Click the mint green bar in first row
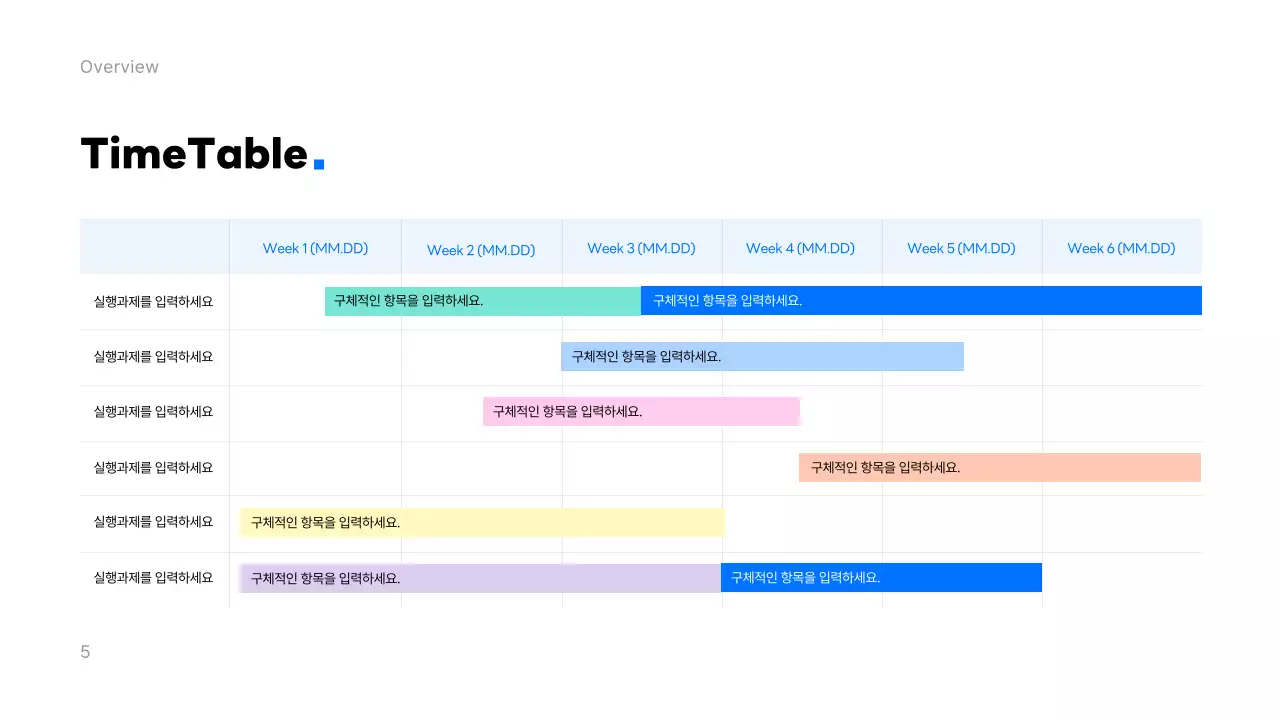1280x720 pixels. [x=482, y=301]
